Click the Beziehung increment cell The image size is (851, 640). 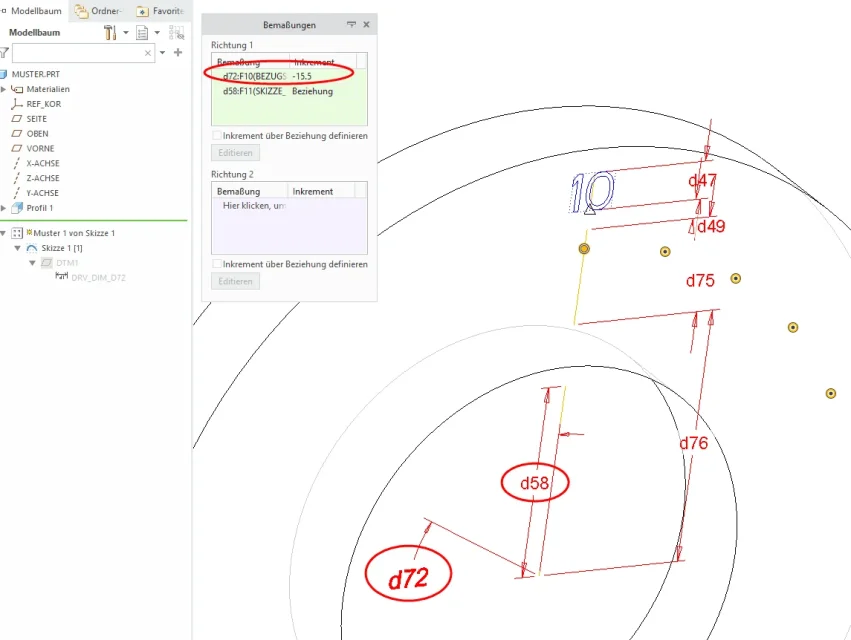point(313,91)
